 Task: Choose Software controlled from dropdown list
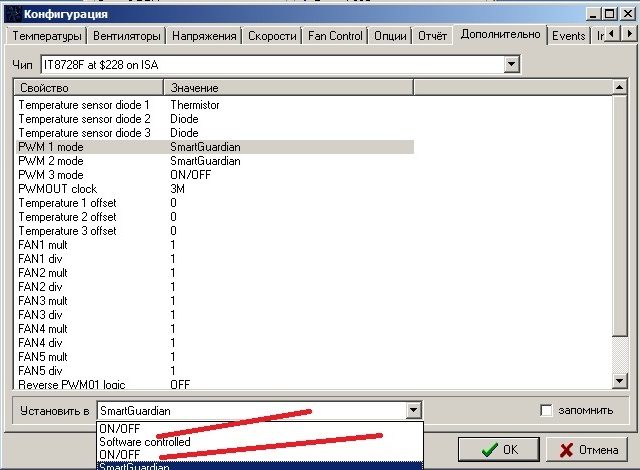[x=144, y=441]
